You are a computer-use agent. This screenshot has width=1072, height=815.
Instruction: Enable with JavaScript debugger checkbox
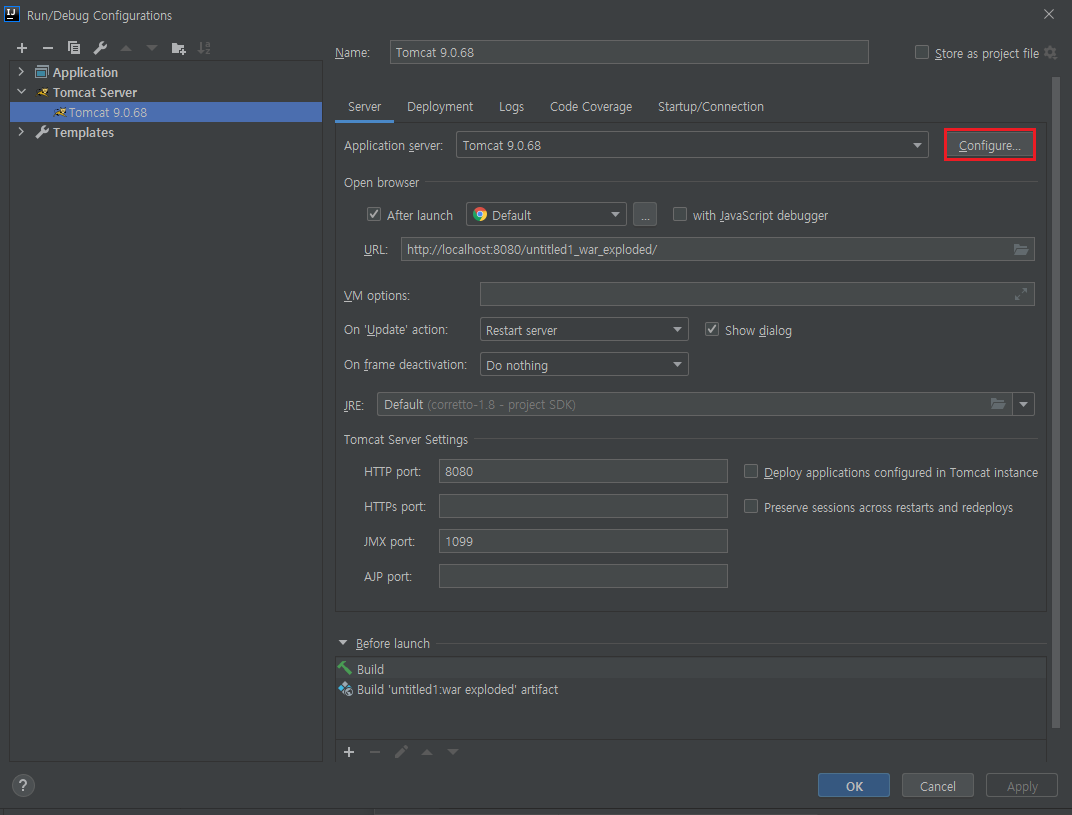point(680,214)
